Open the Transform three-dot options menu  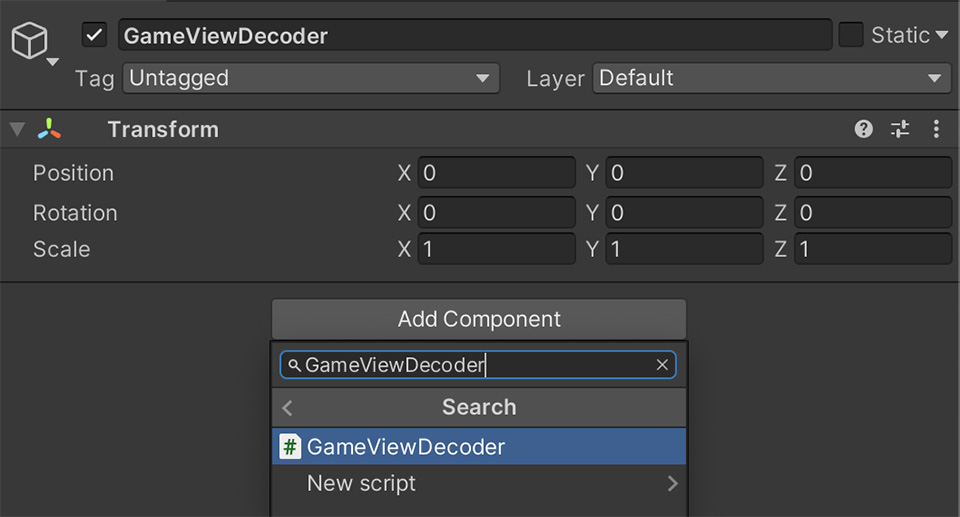(936, 129)
